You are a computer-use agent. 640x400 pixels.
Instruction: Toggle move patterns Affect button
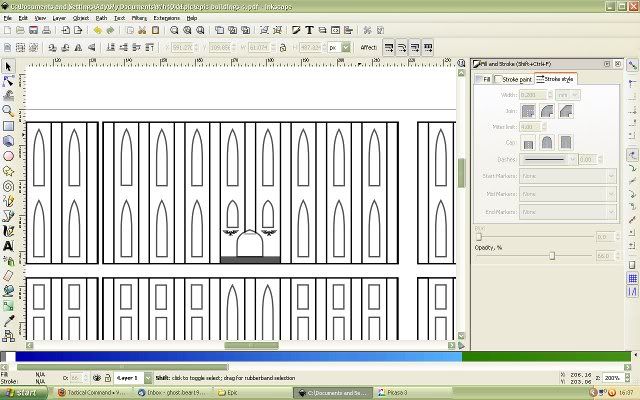point(428,48)
